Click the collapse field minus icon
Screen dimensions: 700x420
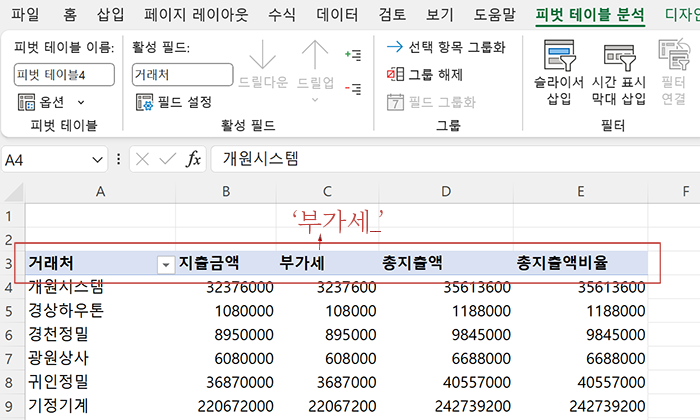tap(353, 89)
